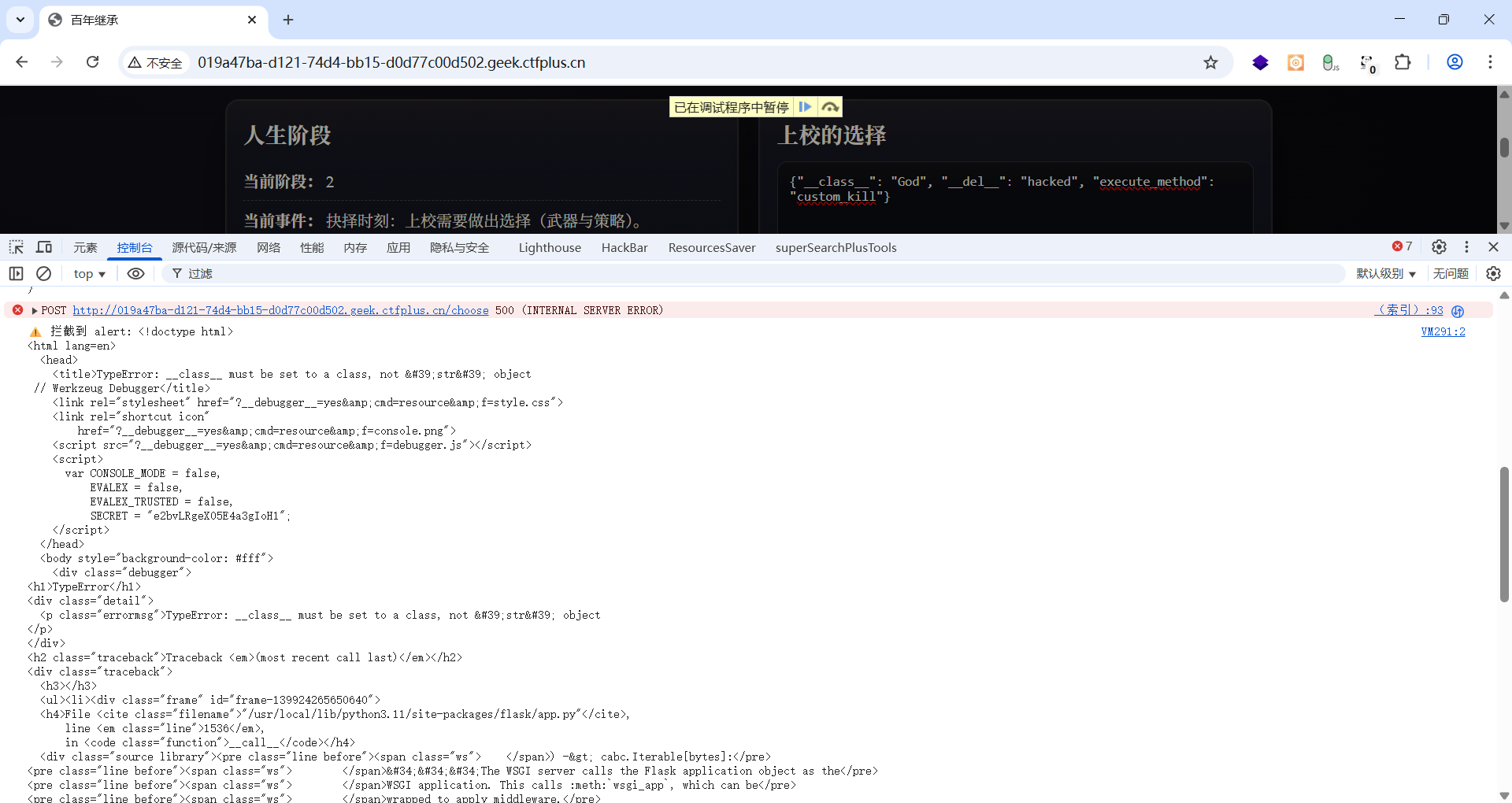Activate the inspect element picker icon
The height and width of the screenshot is (803, 1512).
pyautogui.click(x=16, y=247)
